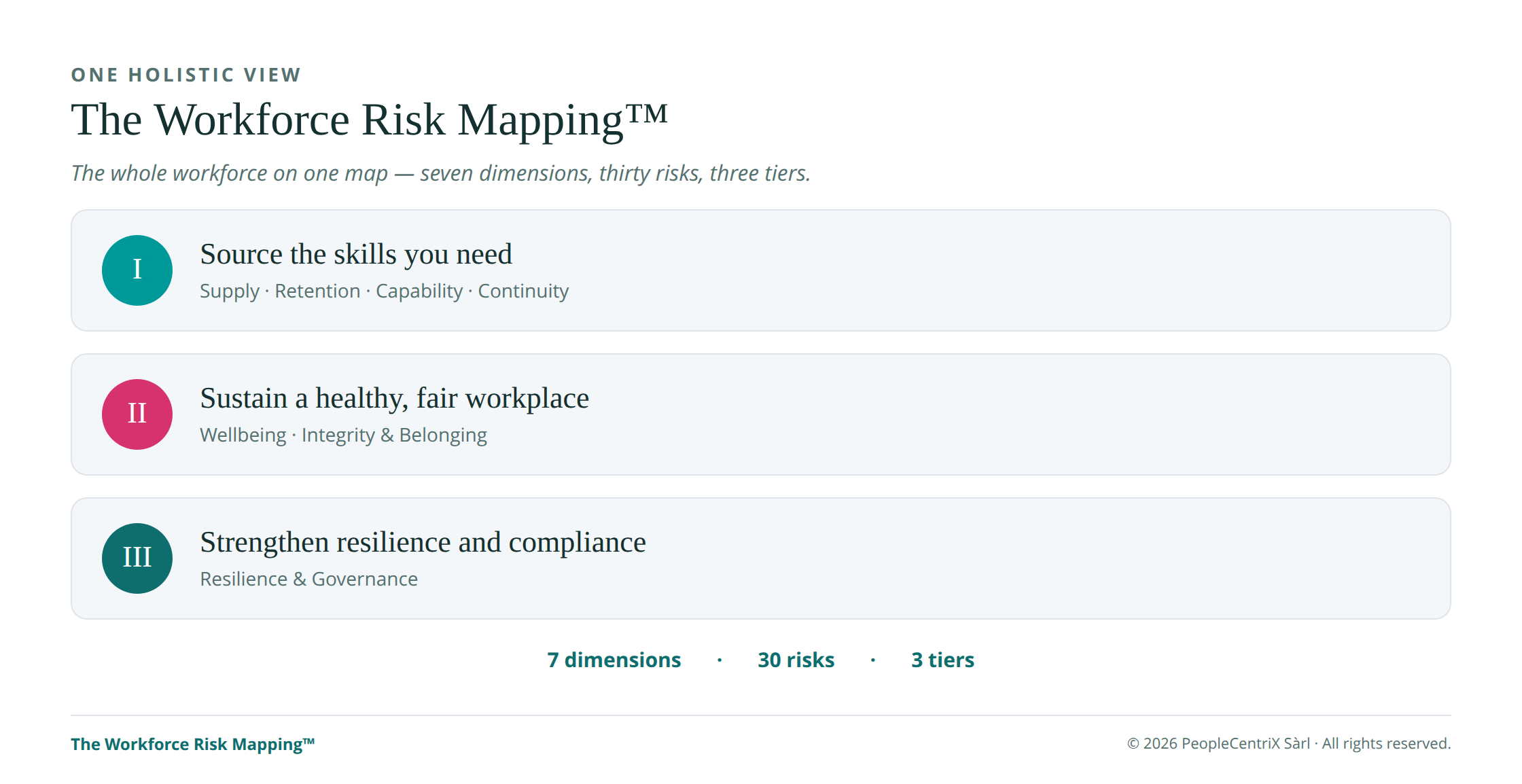Select 'Sustain a healthy, fair workplace' heading

click(x=395, y=398)
